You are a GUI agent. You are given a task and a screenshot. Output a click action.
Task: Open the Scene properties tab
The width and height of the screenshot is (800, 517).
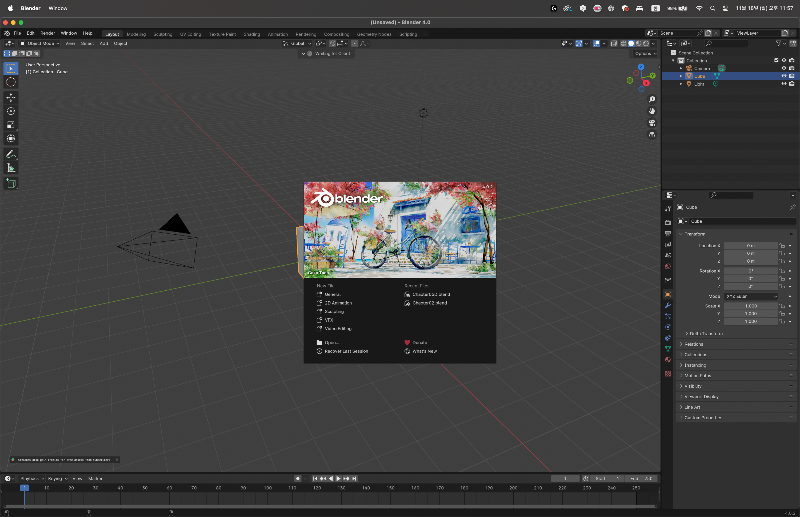[x=668, y=256]
